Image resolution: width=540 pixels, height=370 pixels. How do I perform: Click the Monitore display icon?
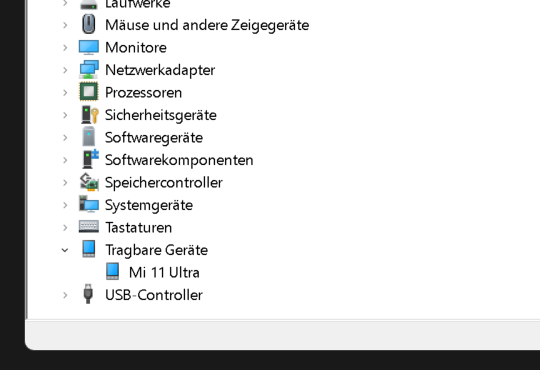(89, 47)
